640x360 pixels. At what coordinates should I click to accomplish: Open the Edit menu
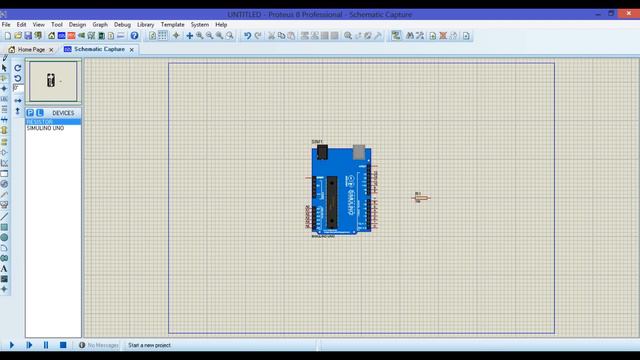(x=21, y=25)
